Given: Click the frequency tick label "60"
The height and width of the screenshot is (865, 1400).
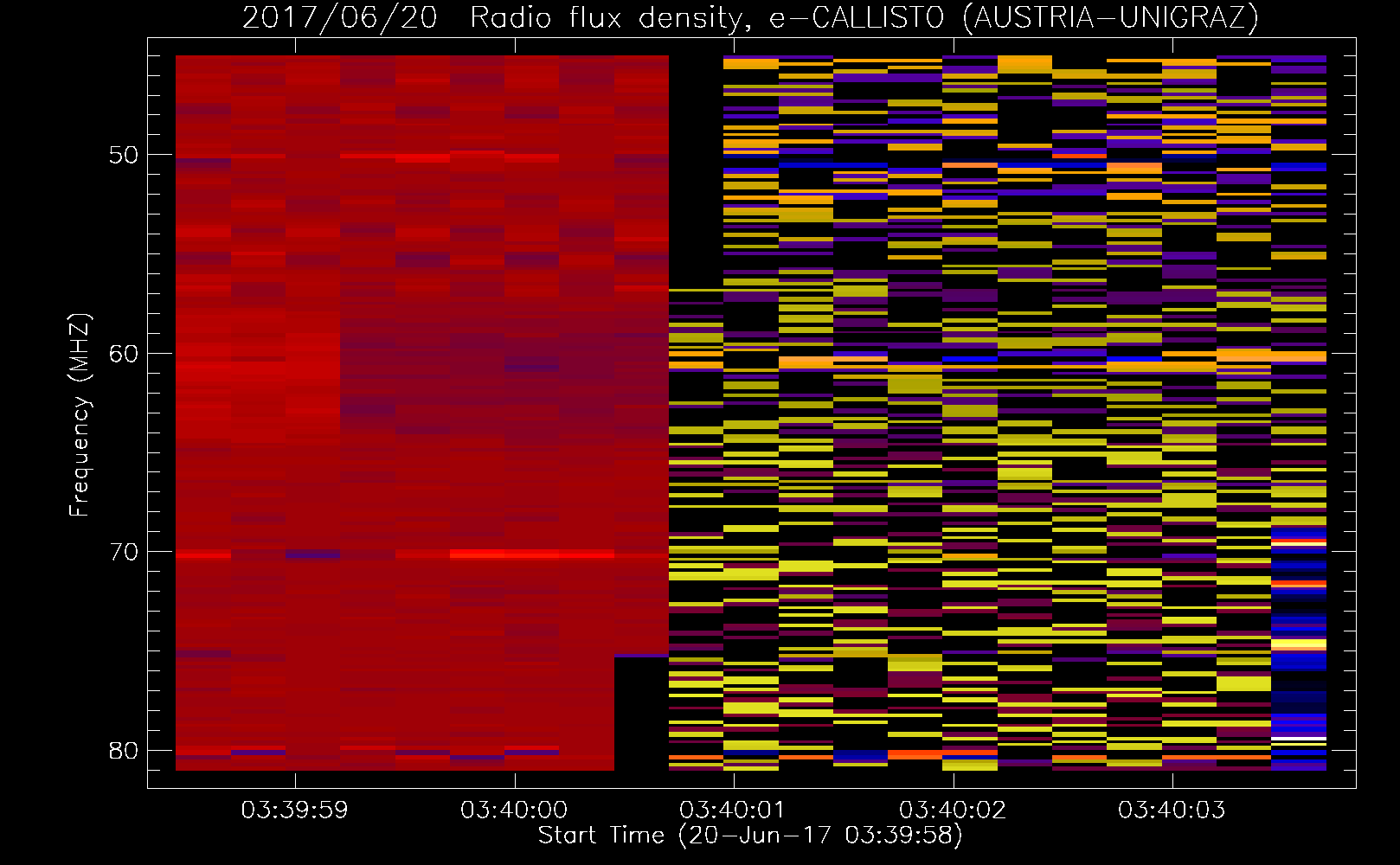Looking at the screenshot, I should 124,354.
